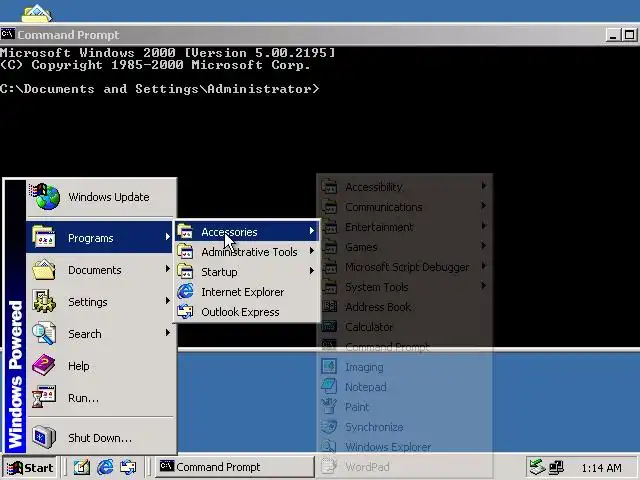
Task: Launch Outlook Express from Programs submenu
Action: point(247,312)
